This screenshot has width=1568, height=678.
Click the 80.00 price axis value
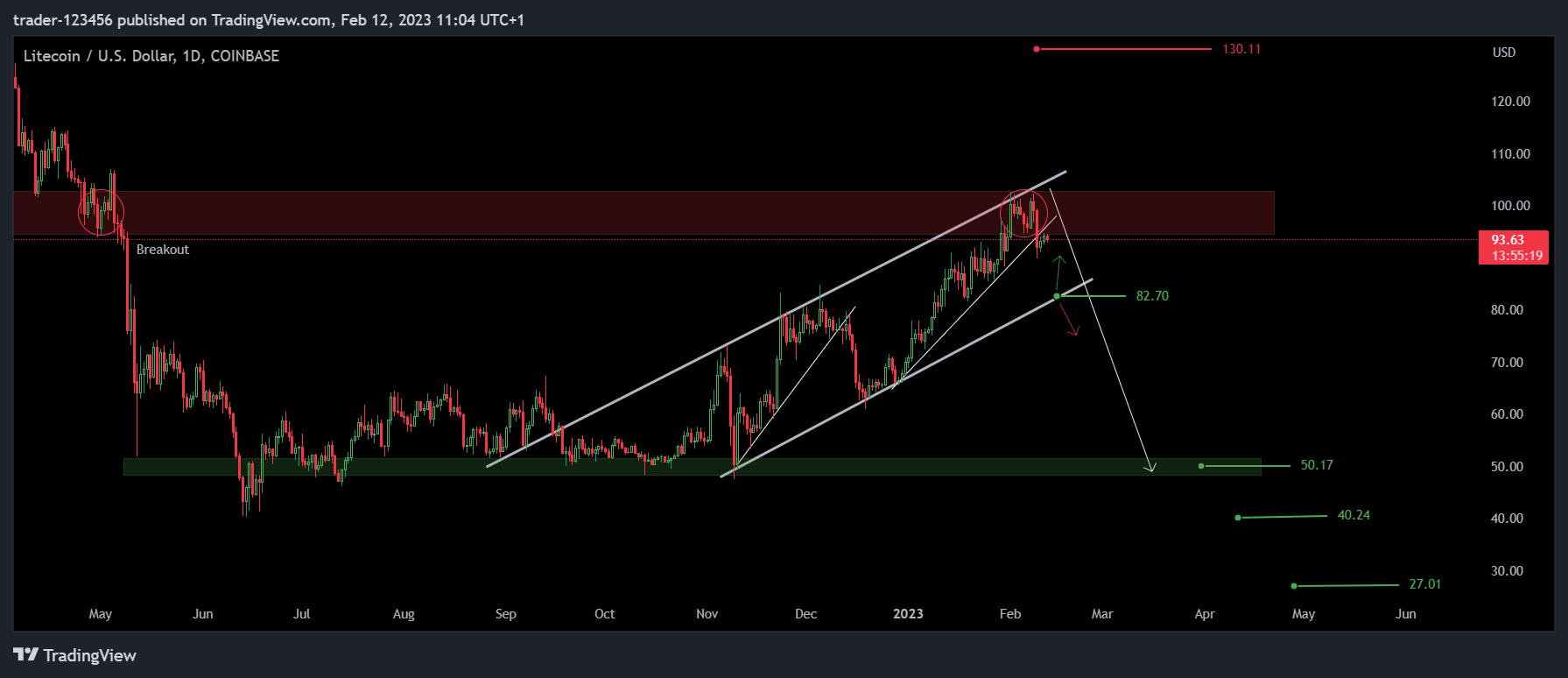1507,310
